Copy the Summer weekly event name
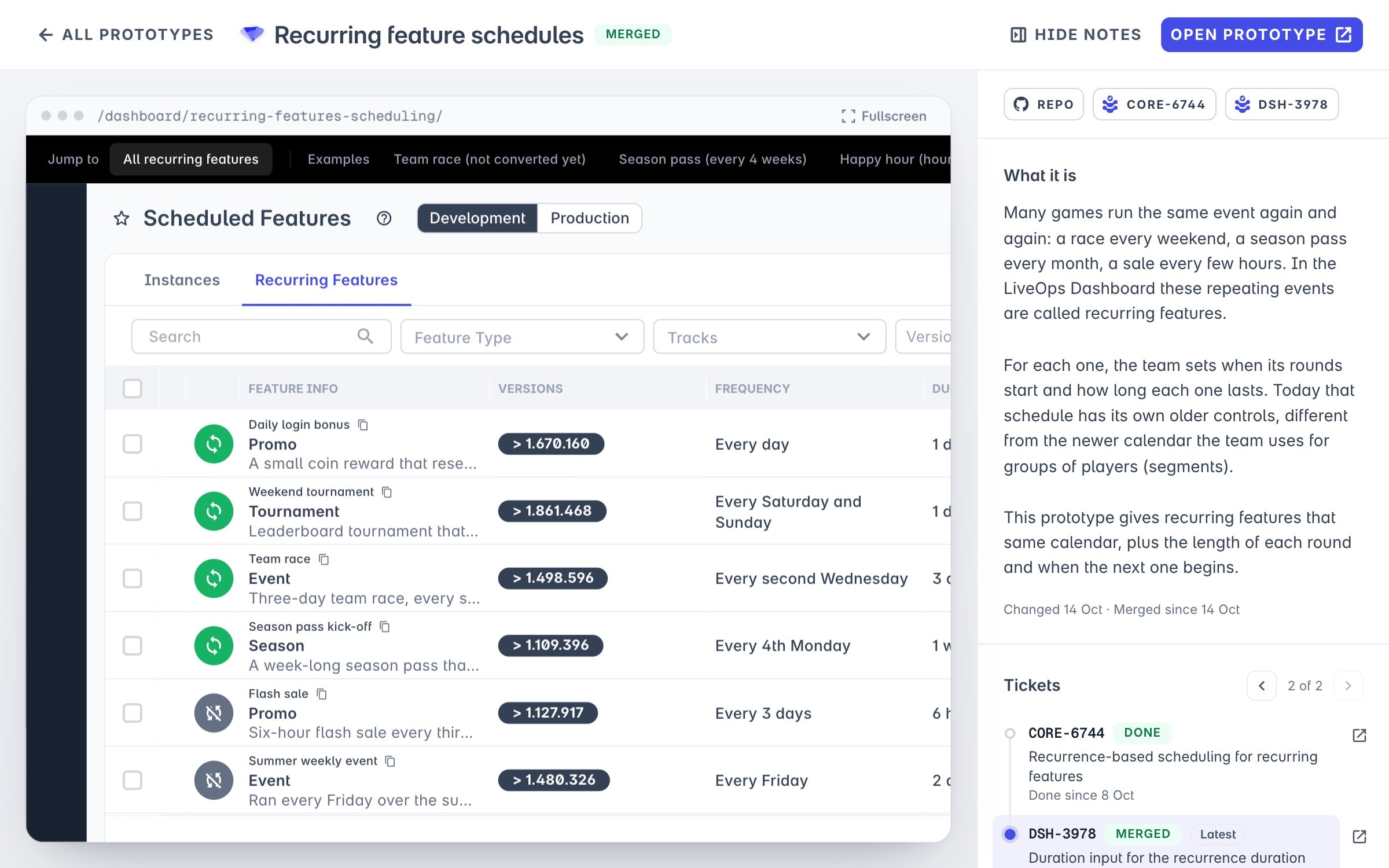The image size is (1389, 868). coord(390,761)
